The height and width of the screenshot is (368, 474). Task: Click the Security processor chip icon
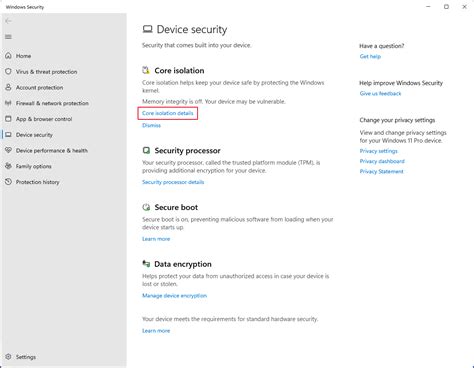146,150
